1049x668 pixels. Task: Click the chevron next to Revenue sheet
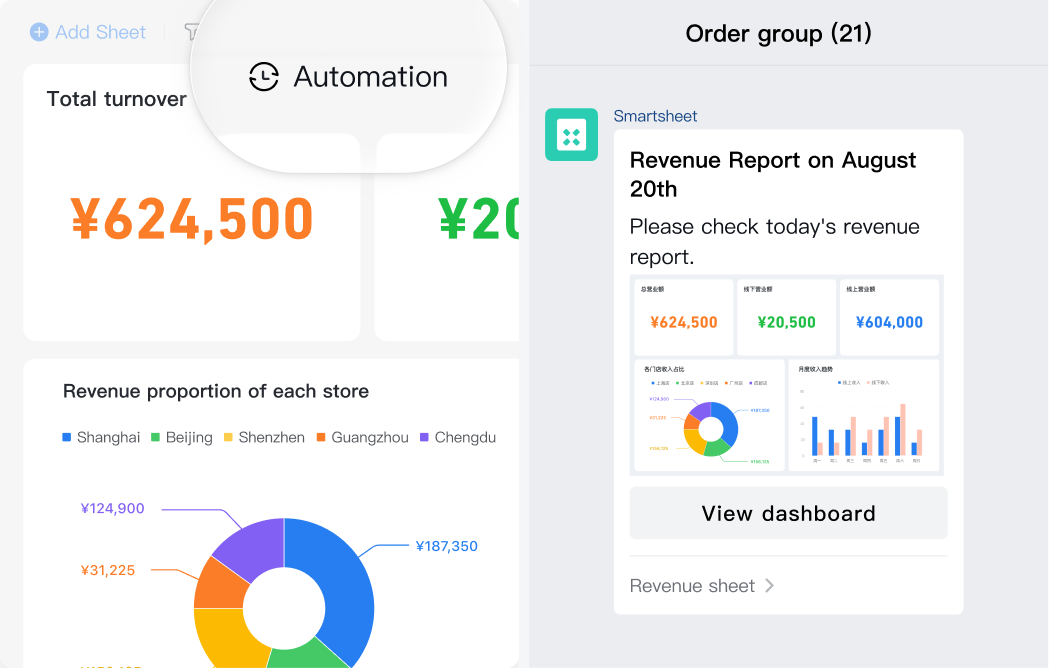[769, 586]
